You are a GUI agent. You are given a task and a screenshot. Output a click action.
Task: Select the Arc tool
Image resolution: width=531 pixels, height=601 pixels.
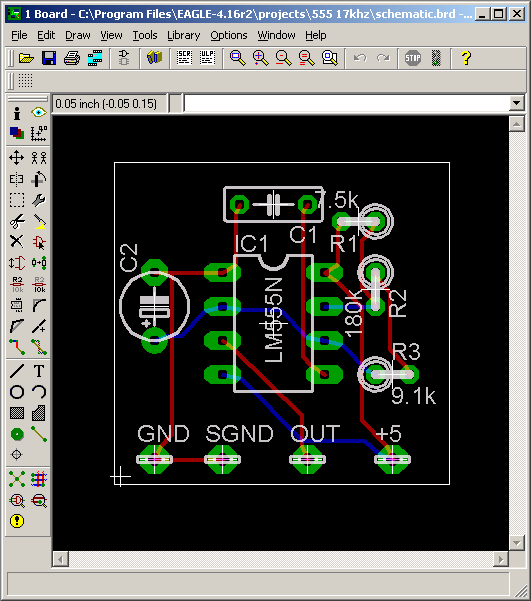pos(39,392)
